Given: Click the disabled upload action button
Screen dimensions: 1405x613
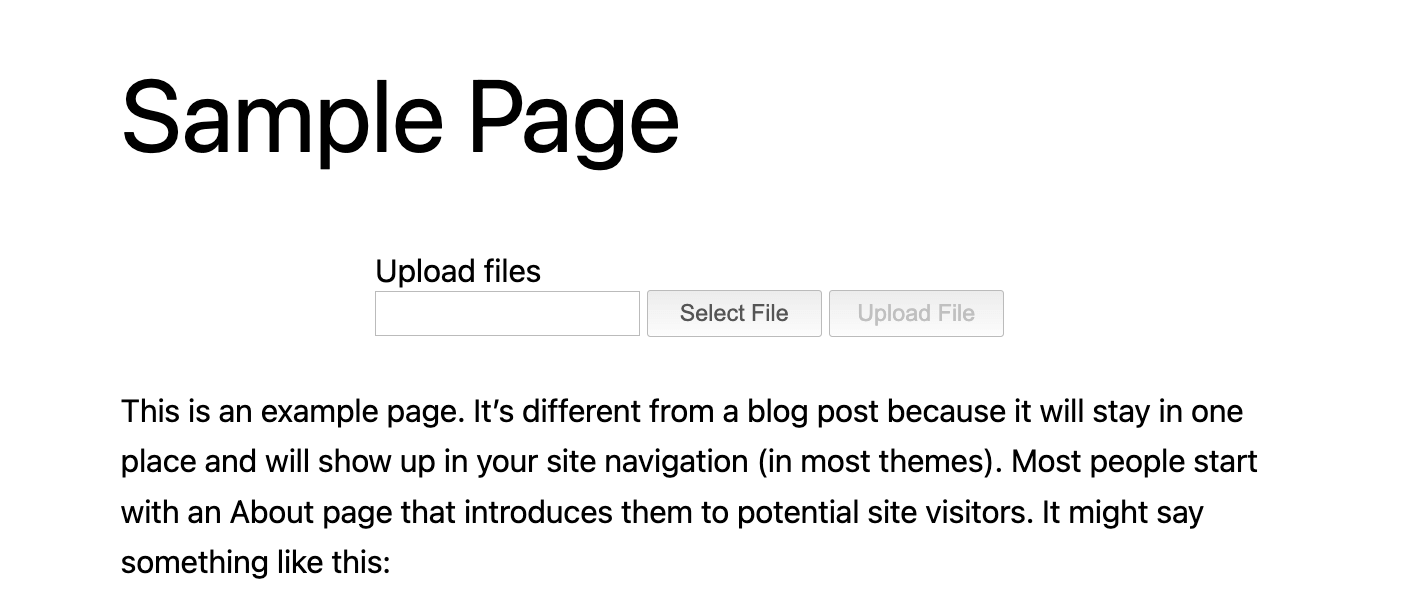Looking at the screenshot, I should 915,313.
